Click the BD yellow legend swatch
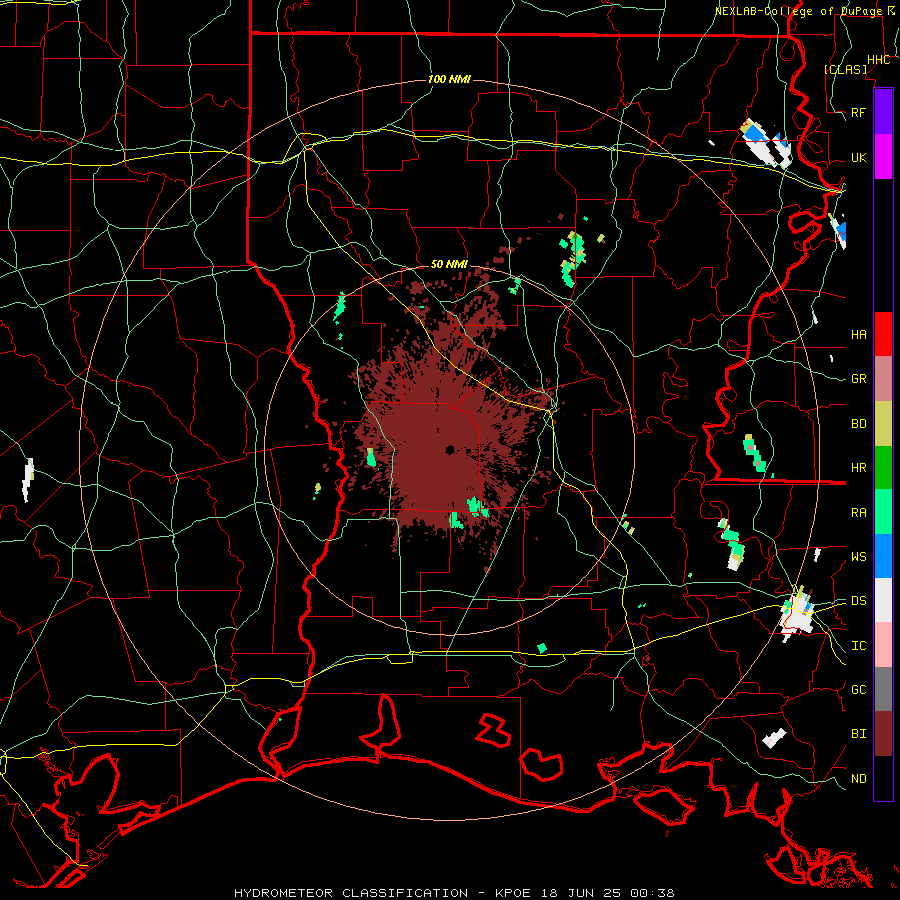The height and width of the screenshot is (900, 900). tap(883, 424)
